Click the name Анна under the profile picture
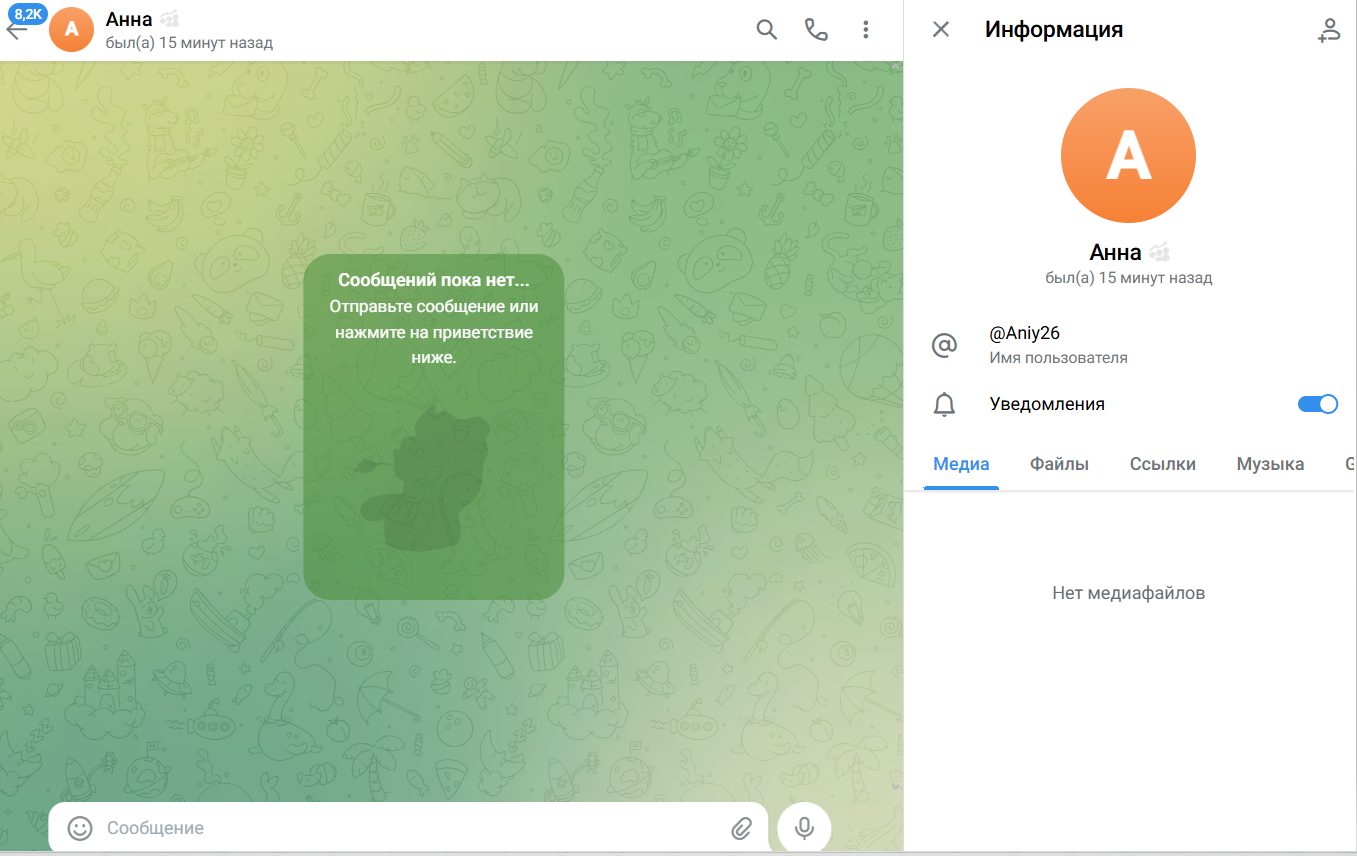This screenshot has width=1357, height=856. (x=1115, y=253)
